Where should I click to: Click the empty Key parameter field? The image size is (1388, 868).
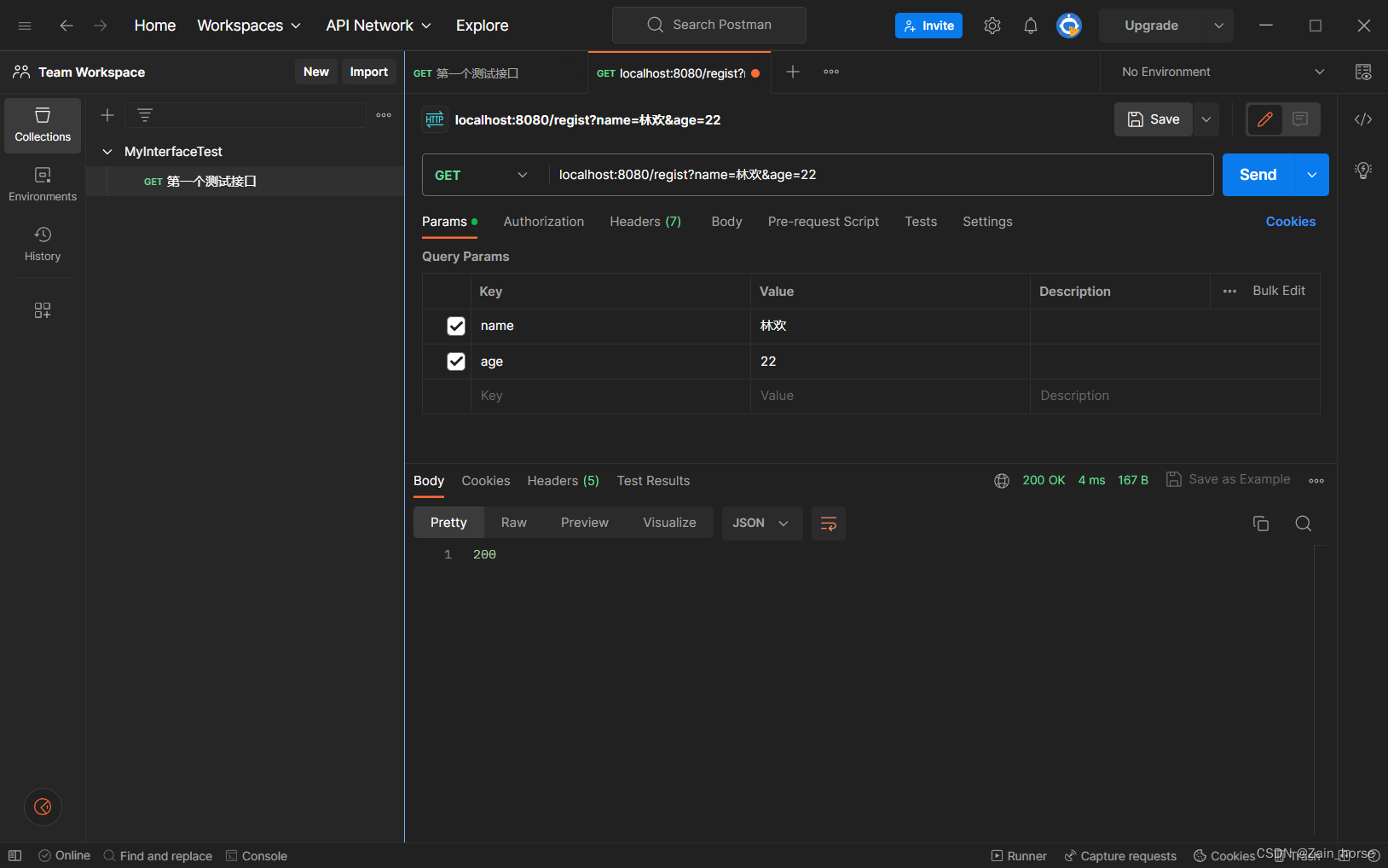click(x=610, y=396)
